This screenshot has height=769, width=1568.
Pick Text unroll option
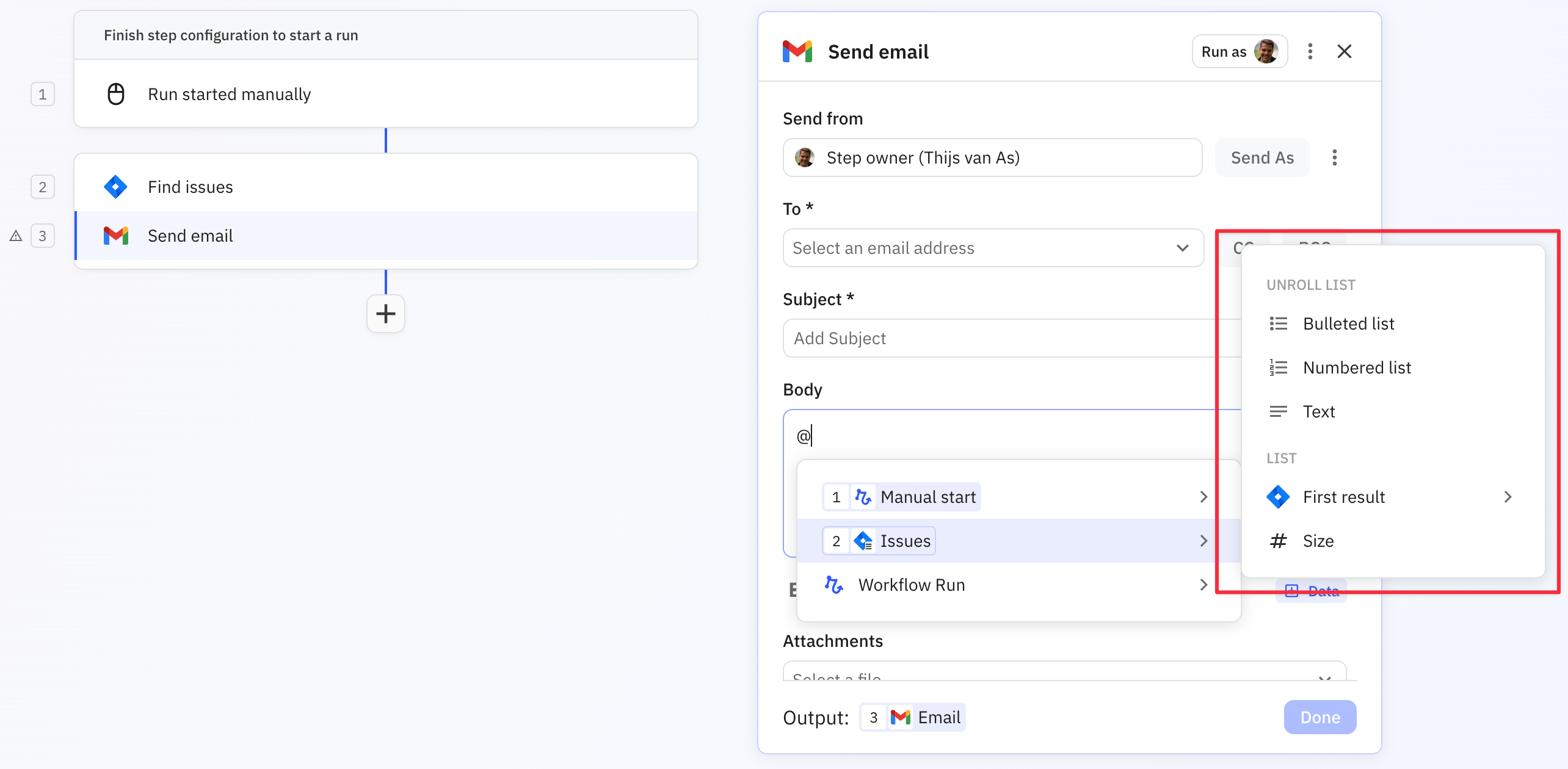click(x=1318, y=411)
